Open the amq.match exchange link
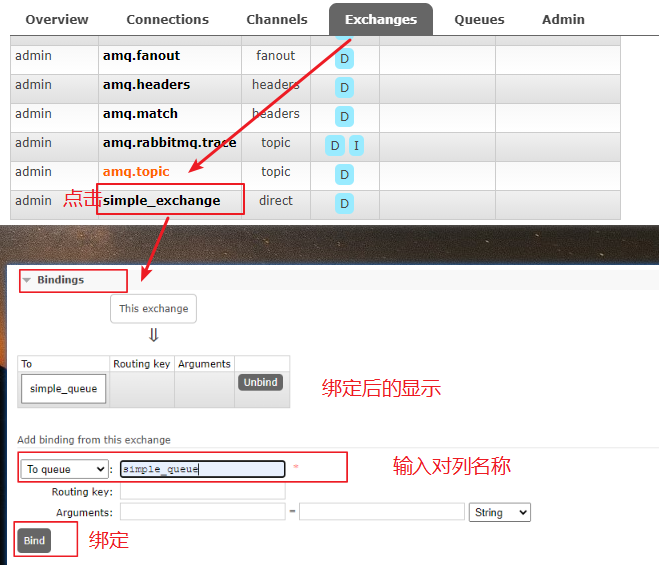This screenshot has height=565, width=659. point(140,114)
